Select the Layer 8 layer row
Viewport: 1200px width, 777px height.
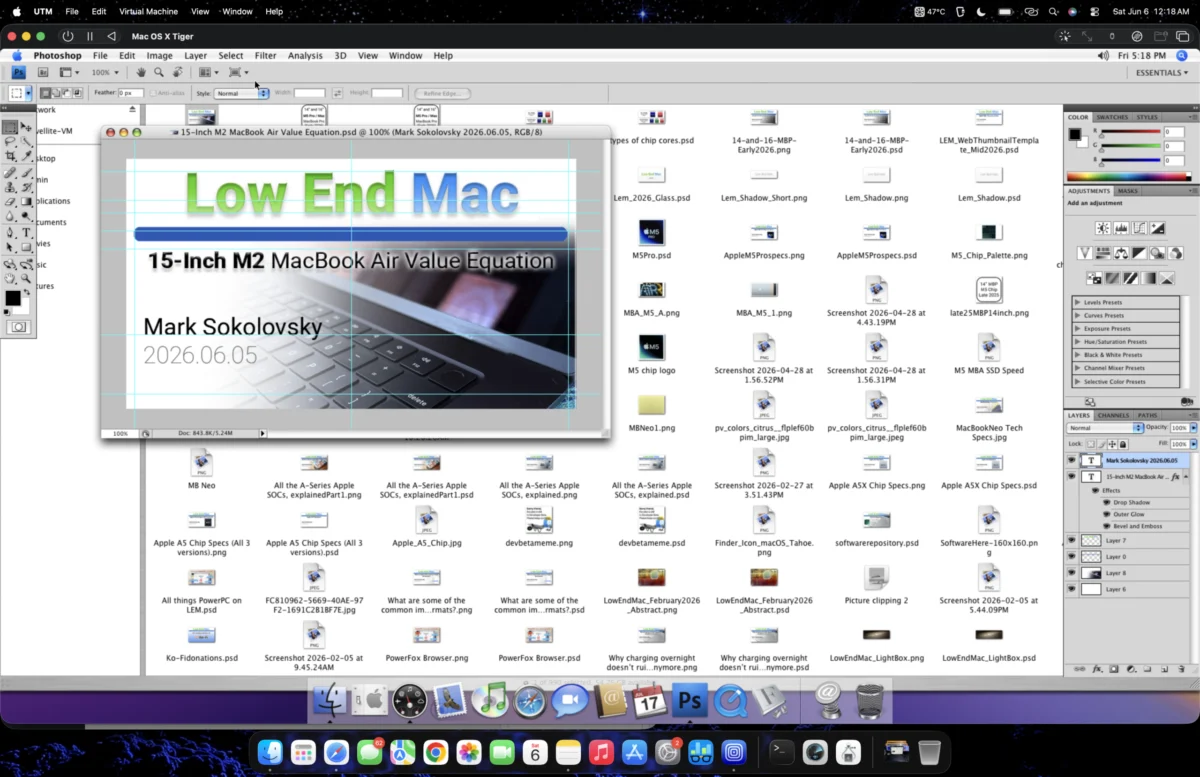click(x=1128, y=573)
